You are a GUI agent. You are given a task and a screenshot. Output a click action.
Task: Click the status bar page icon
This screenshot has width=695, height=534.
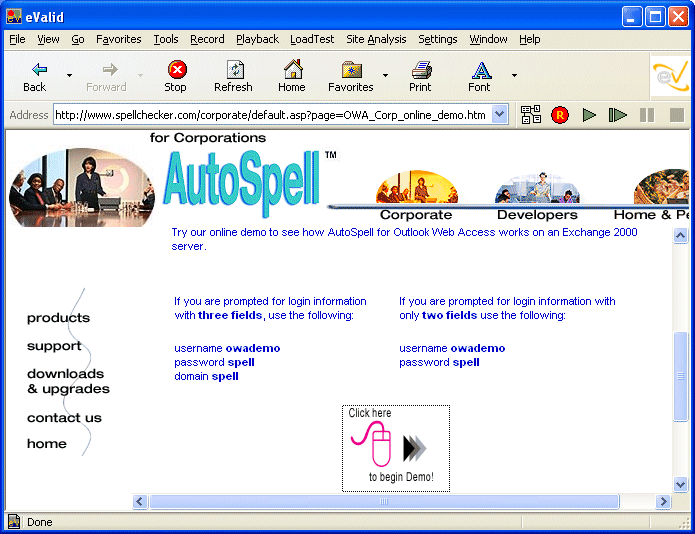[14, 522]
